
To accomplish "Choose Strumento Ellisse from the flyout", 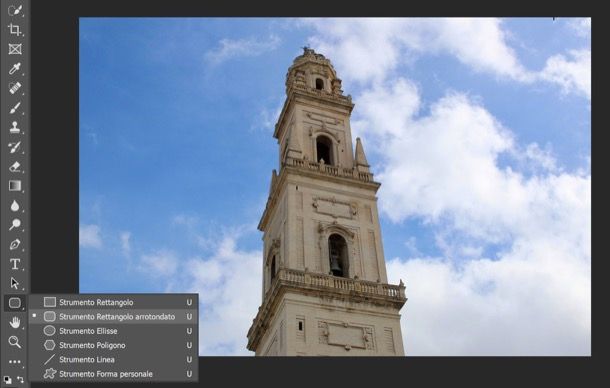I will click(113, 331).
